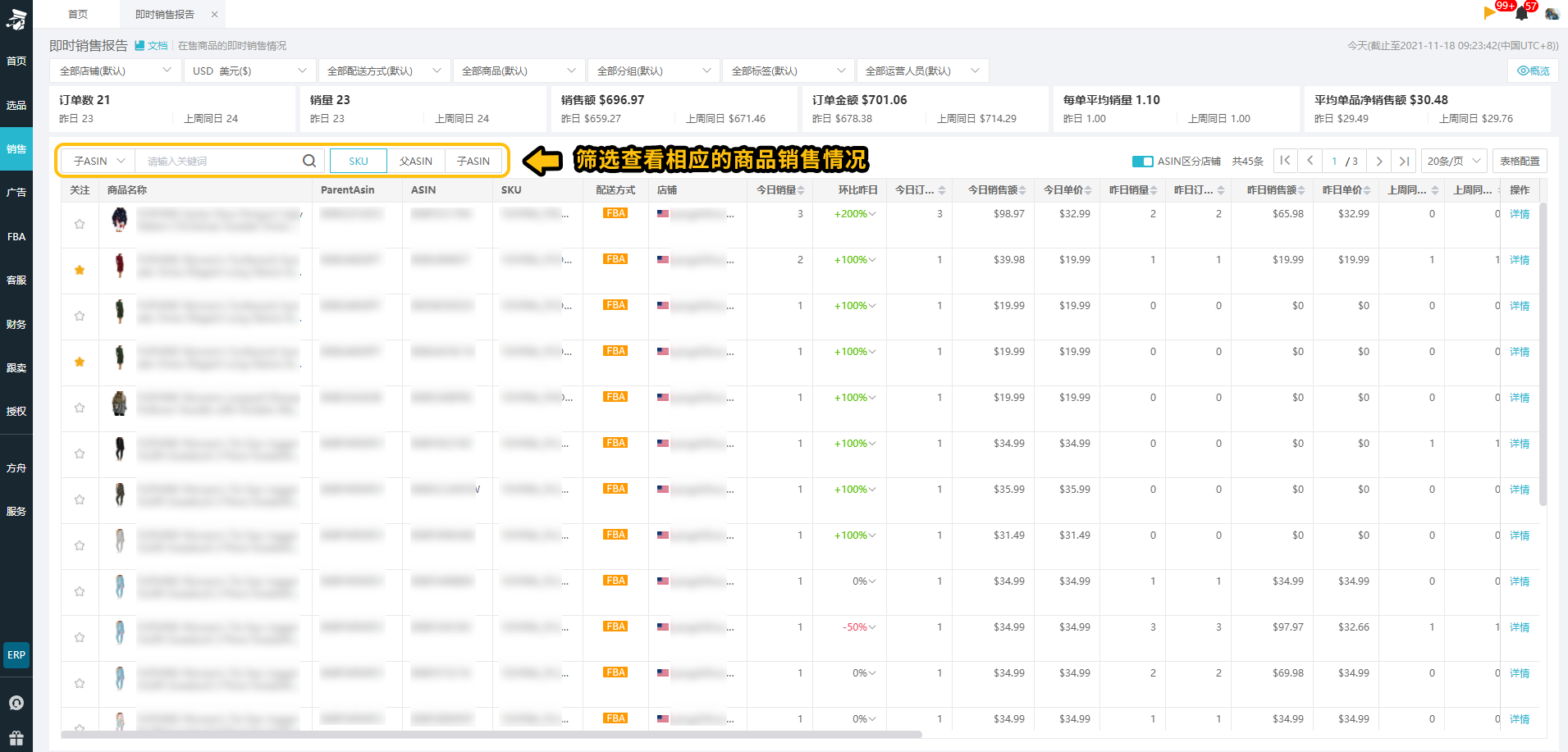This screenshot has height=752, width=1568.
Task: Sort by 昨日销售额 column arrows
Action: tap(1301, 190)
